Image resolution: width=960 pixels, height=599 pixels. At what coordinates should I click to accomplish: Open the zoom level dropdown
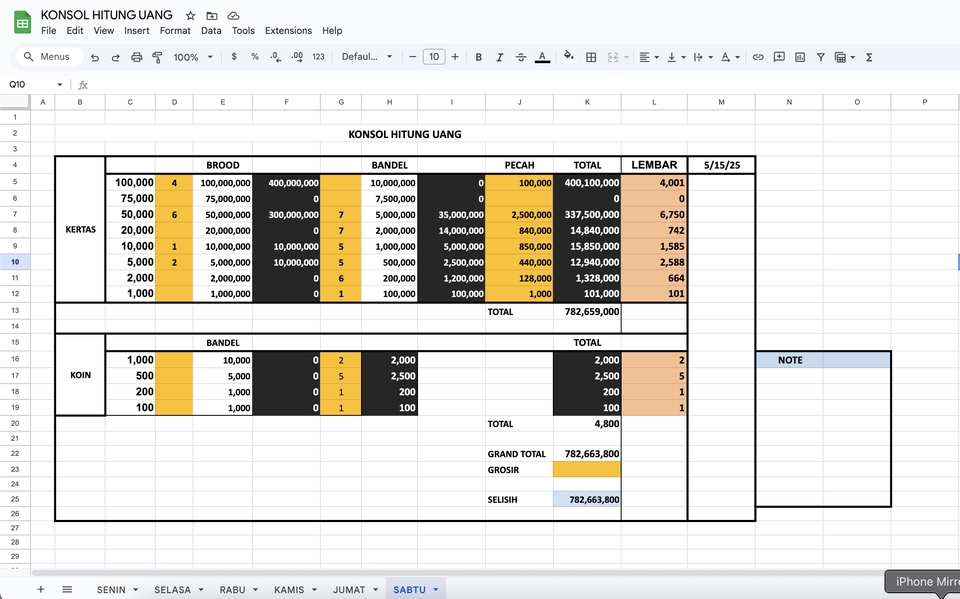click(190, 57)
